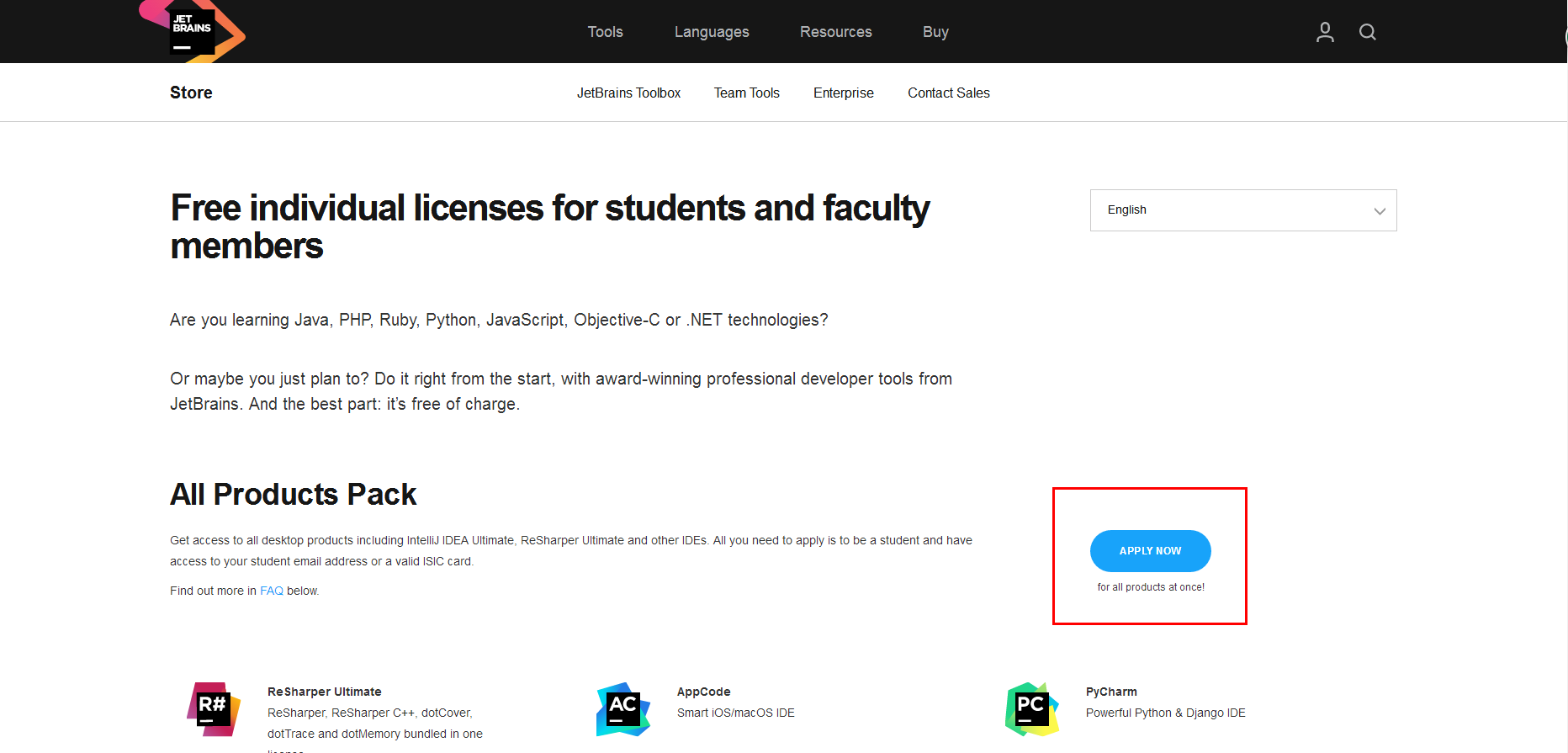This screenshot has width=1568, height=753.
Task: Go to JetBrains Toolbox tab
Action: point(628,93)
